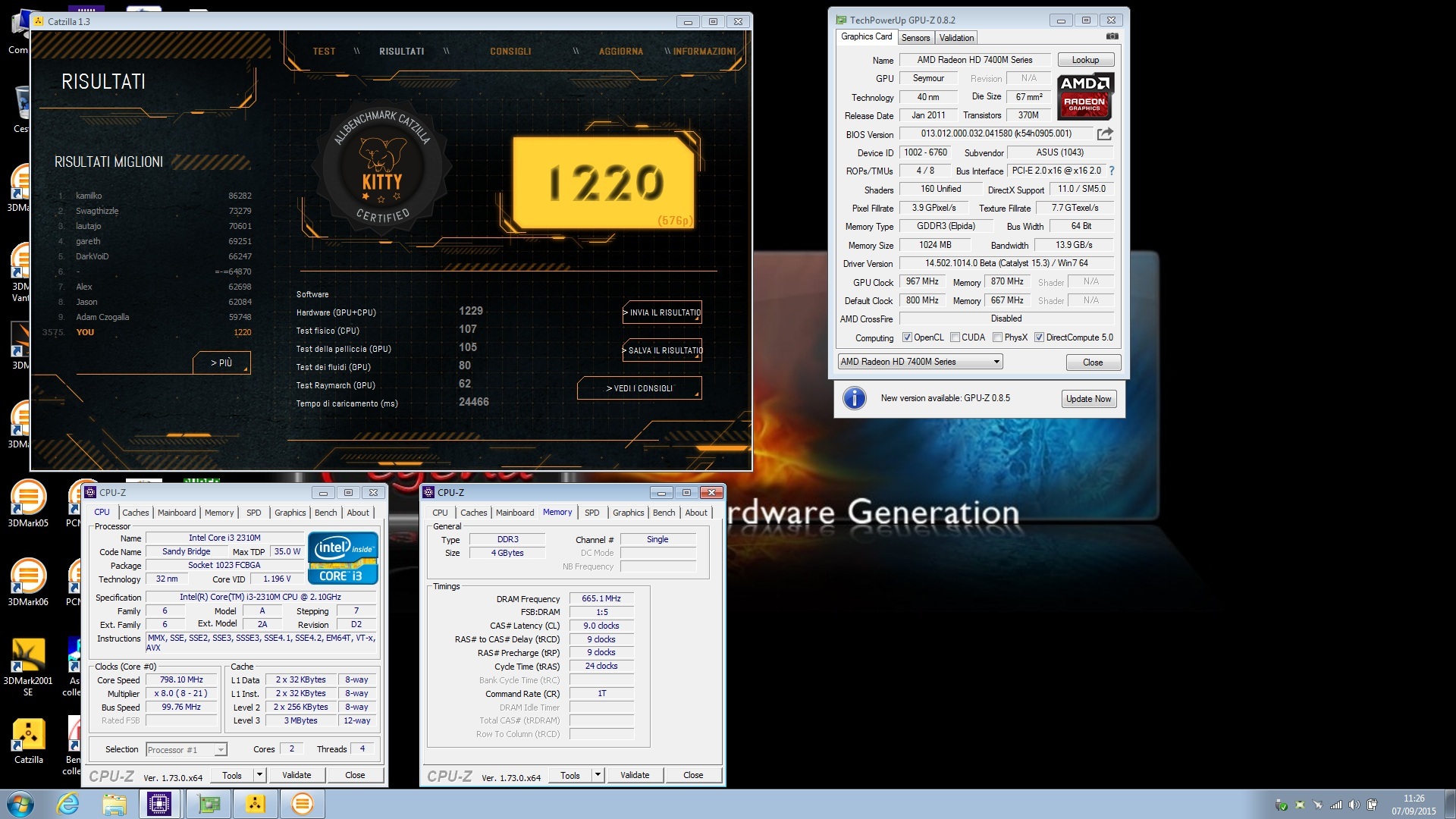
Task: Select the AGGIORNA tab in Catzilla
Action: tap(621, 52)
